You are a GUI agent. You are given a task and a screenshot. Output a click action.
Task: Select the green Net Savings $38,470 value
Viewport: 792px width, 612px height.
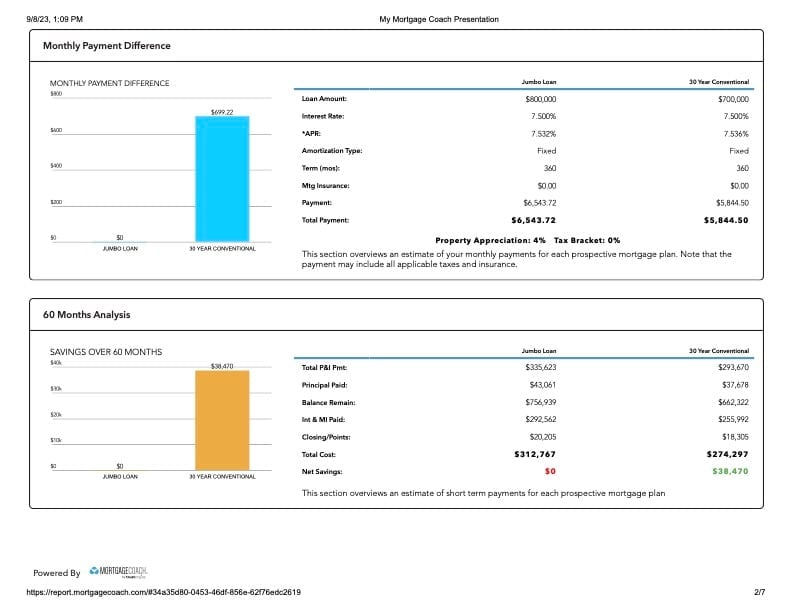click(730, 471)
